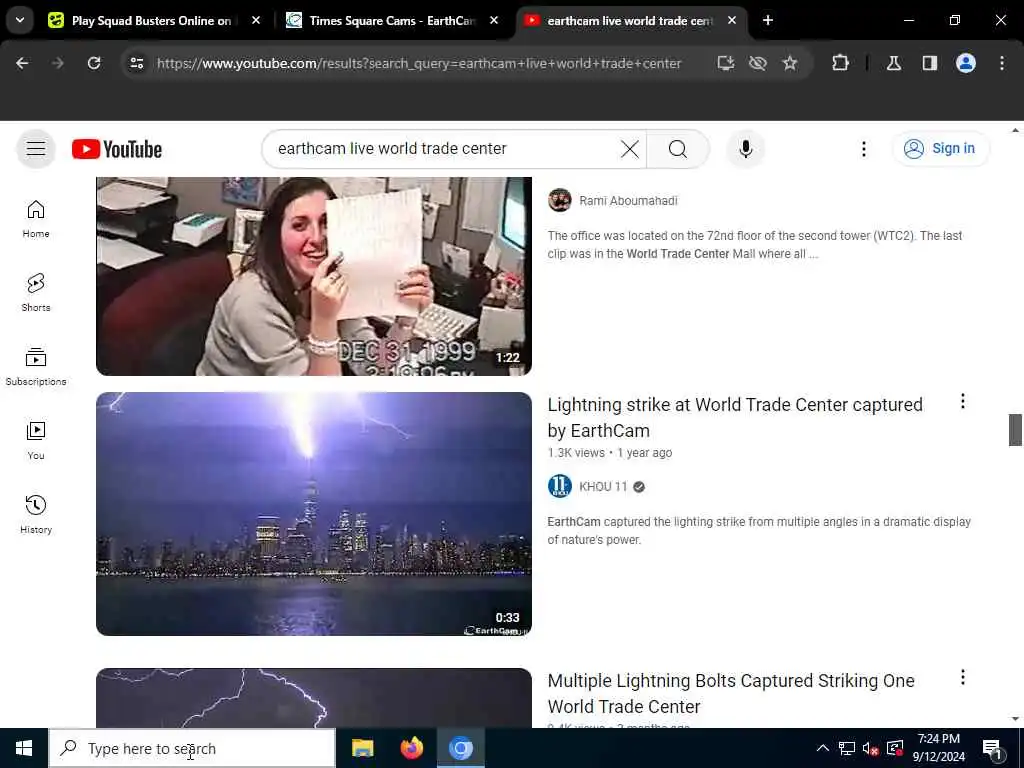Open Shorts in the sidebar
The width and height of the screenshot is (1024, 768).
point(36,293)
